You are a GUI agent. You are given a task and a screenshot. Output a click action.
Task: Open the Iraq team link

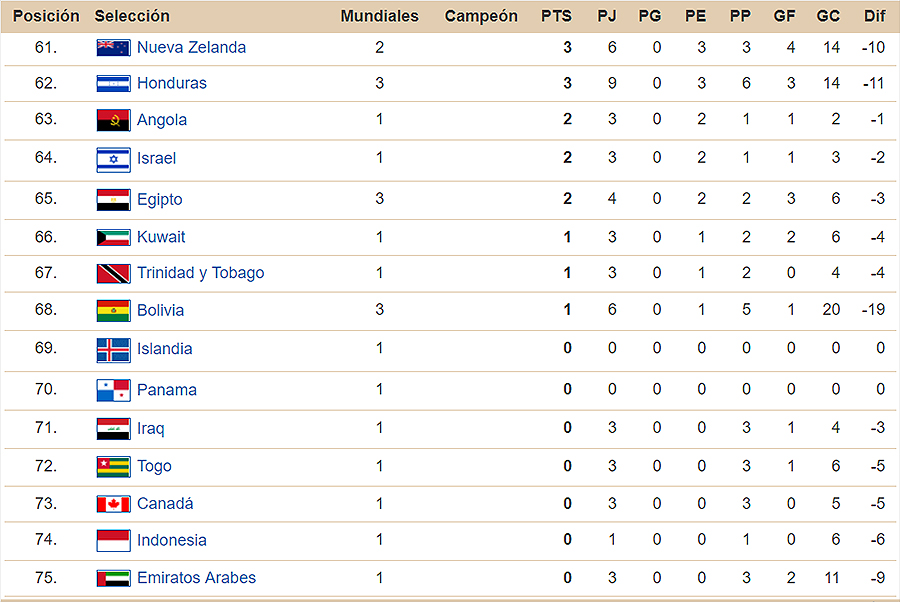tap(150, 428)
